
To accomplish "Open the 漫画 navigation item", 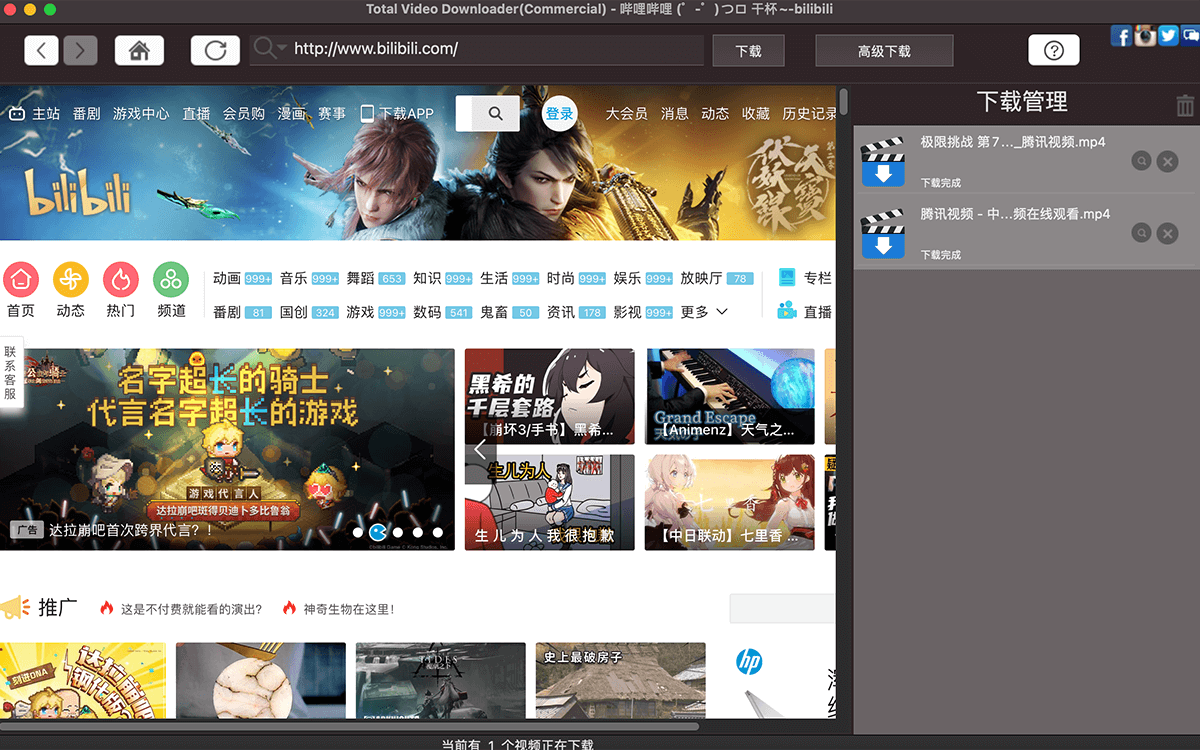I will 291,113.
